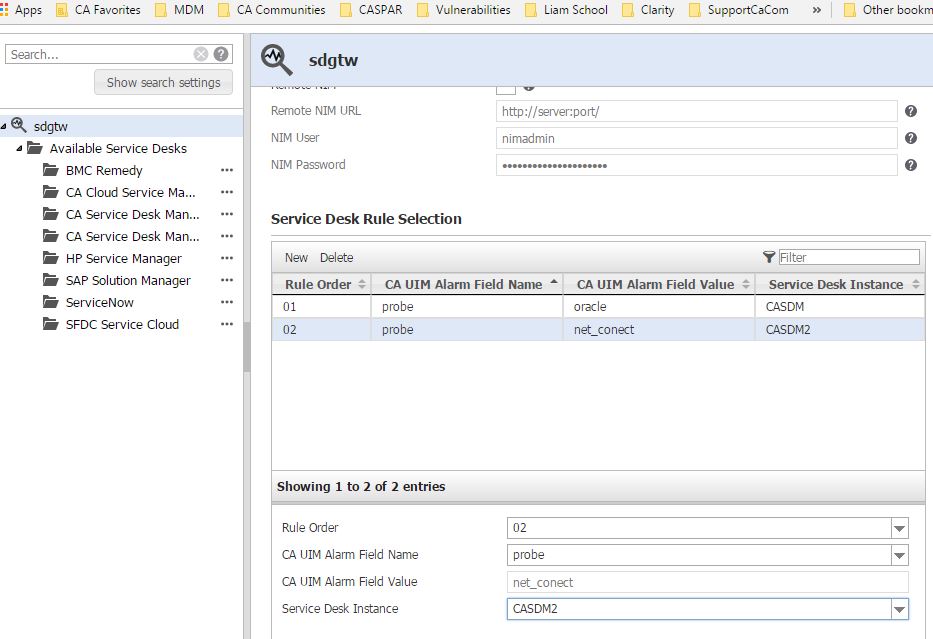
Task: Click the filter funnel icon
Action: (769, 257)
